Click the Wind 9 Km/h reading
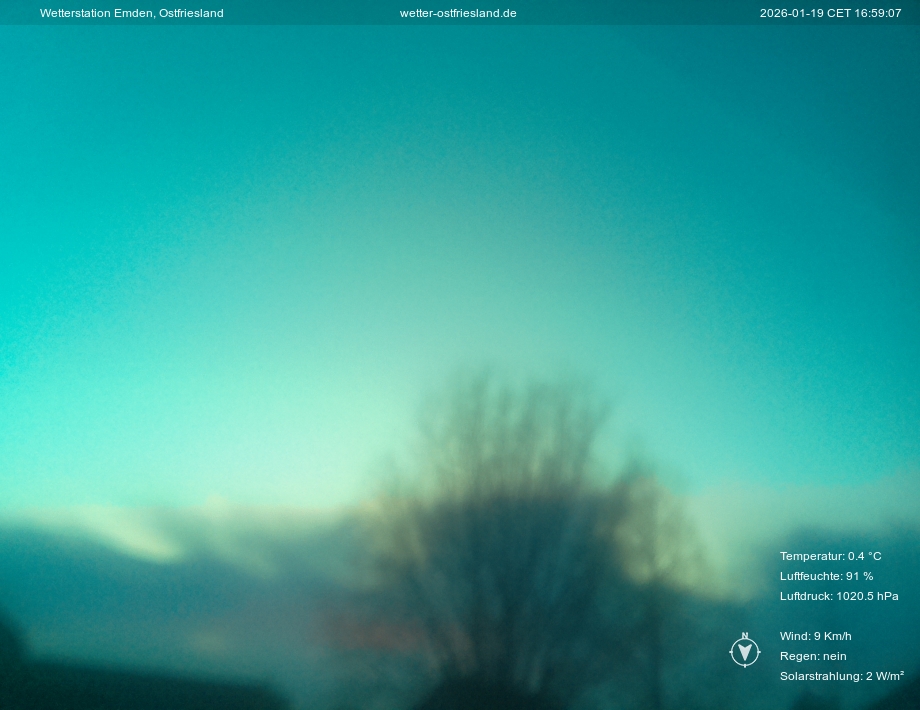This screenshot has height=710, width=920. click(815, 636)
